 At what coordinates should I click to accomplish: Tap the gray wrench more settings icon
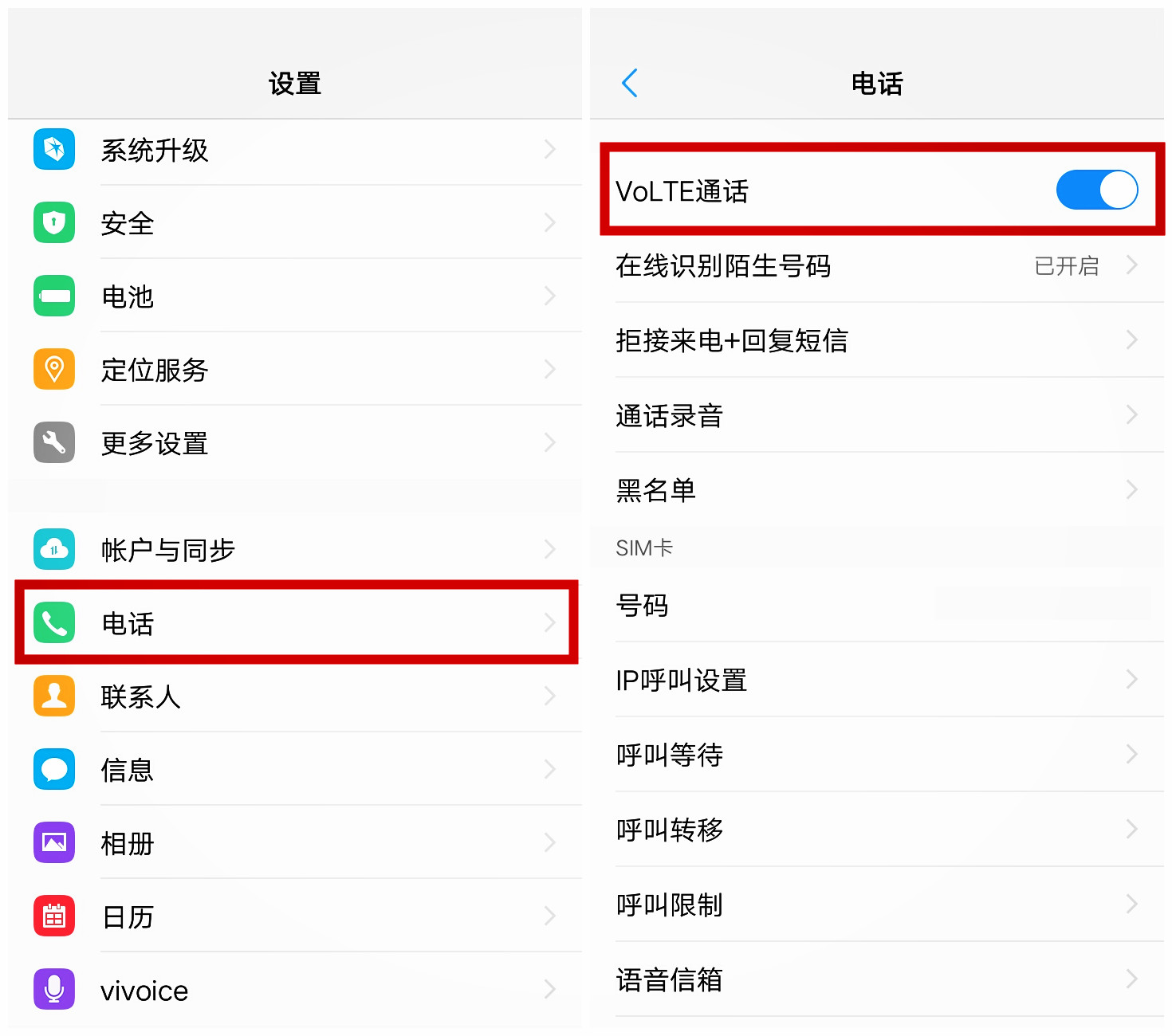tap(54, 442)
